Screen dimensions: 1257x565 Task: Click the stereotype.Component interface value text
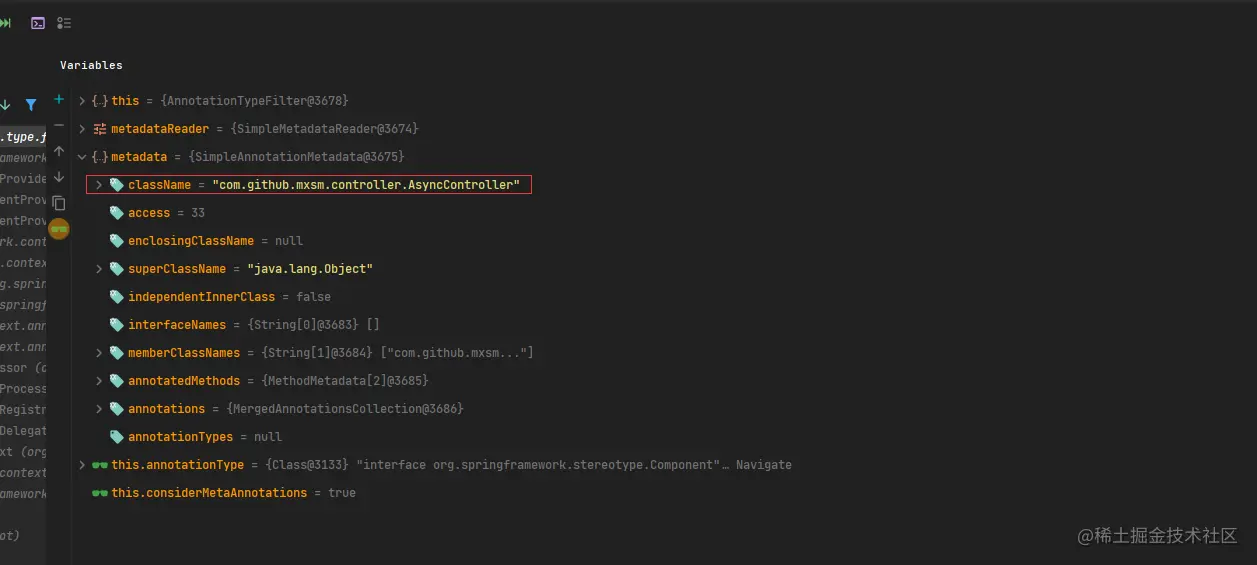tap(538, 465)
